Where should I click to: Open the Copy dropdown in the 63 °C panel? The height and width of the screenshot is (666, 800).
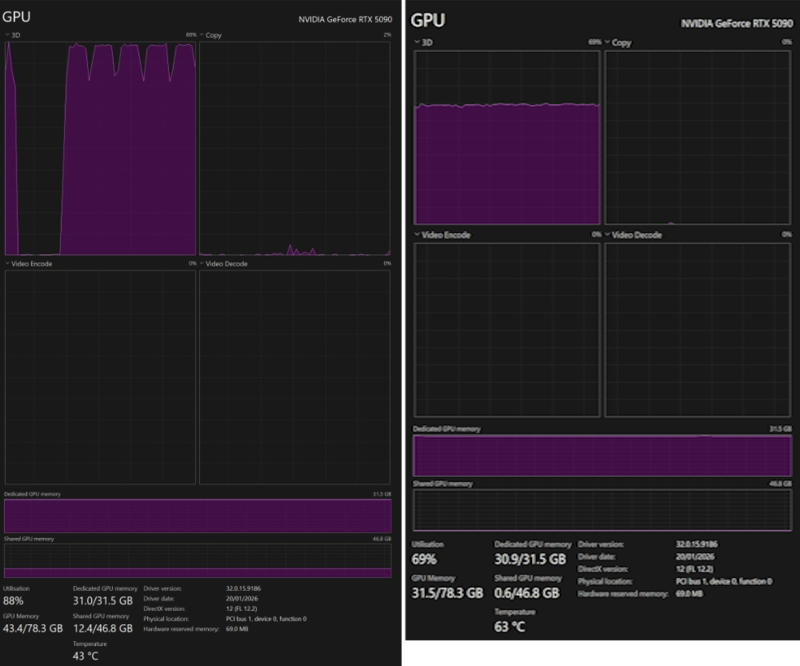619,43
